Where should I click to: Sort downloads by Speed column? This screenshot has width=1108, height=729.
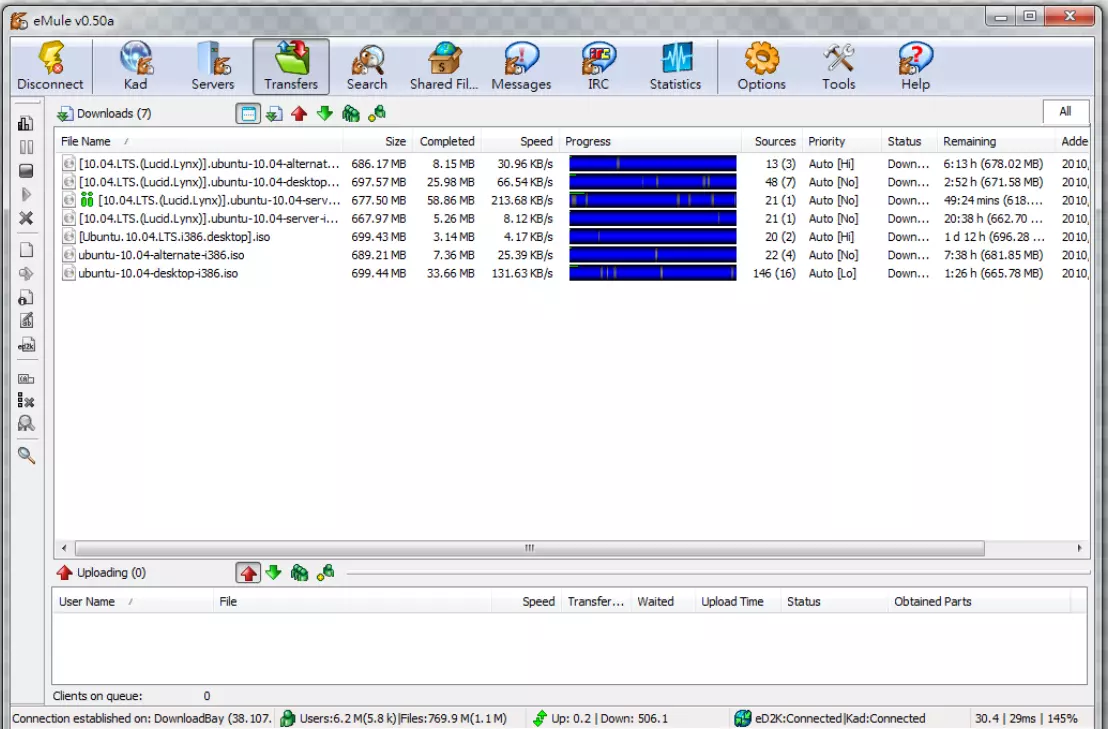point(520,141)
